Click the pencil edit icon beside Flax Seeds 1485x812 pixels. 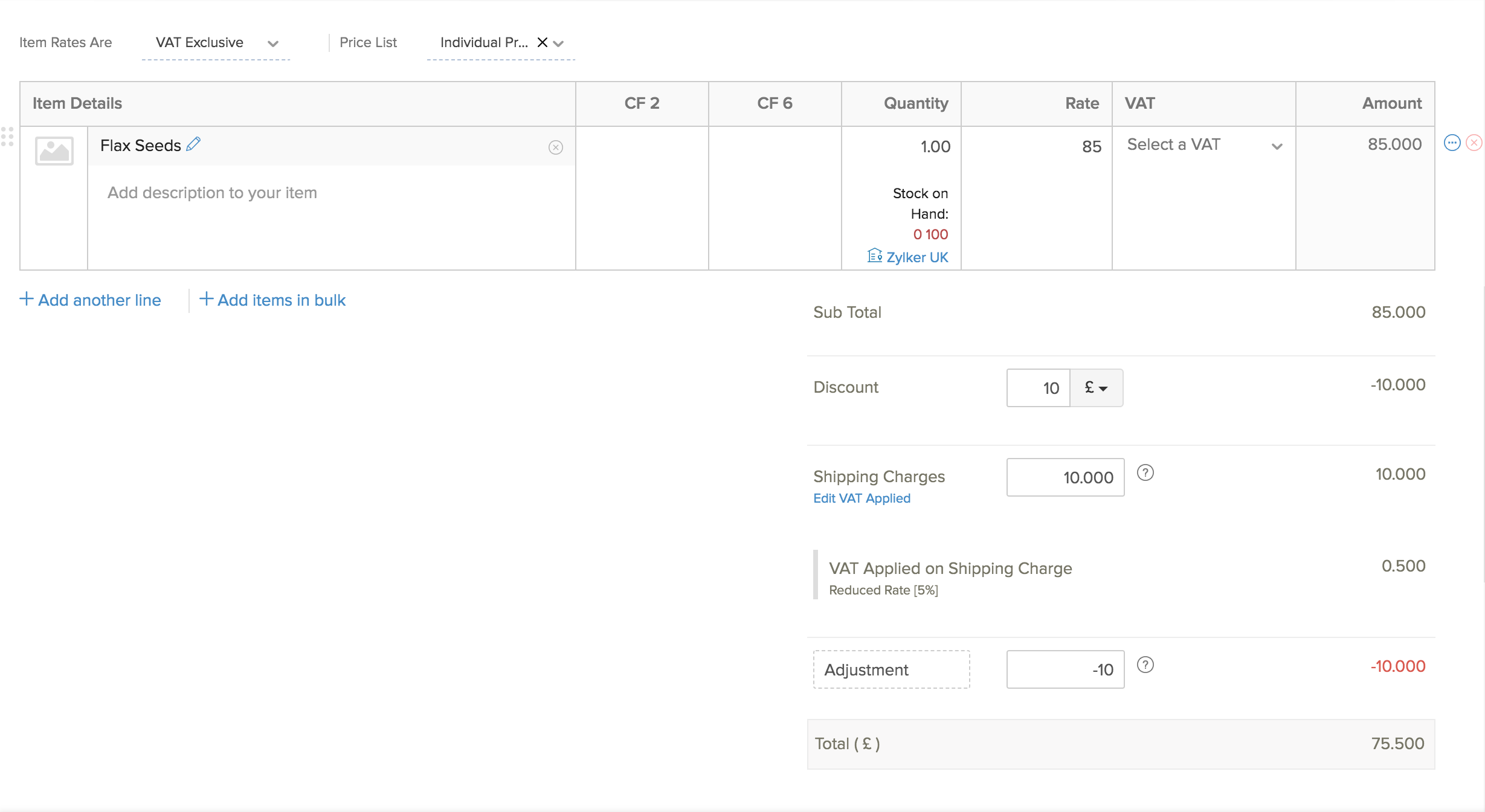193,144
